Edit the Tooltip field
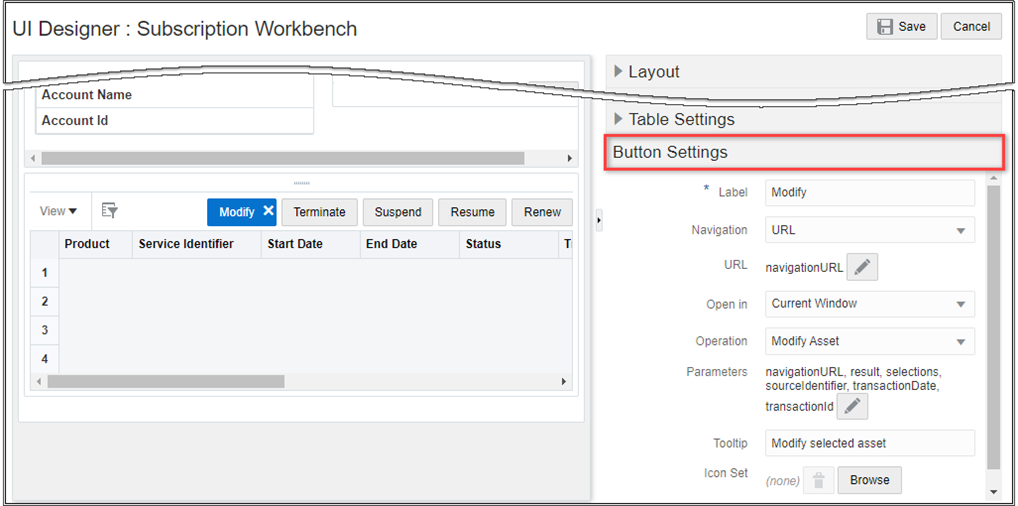 pos(870,443)
